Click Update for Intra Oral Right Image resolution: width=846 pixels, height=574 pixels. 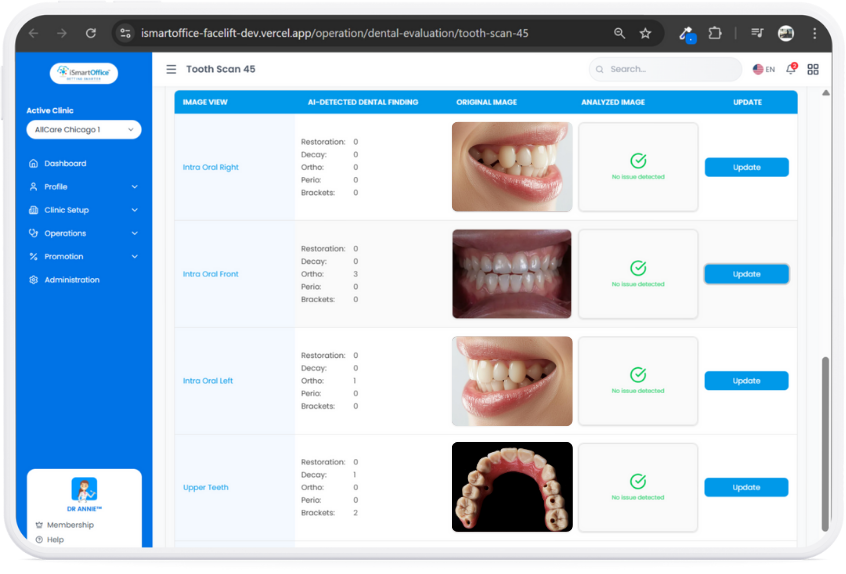[x=747, y=167]
